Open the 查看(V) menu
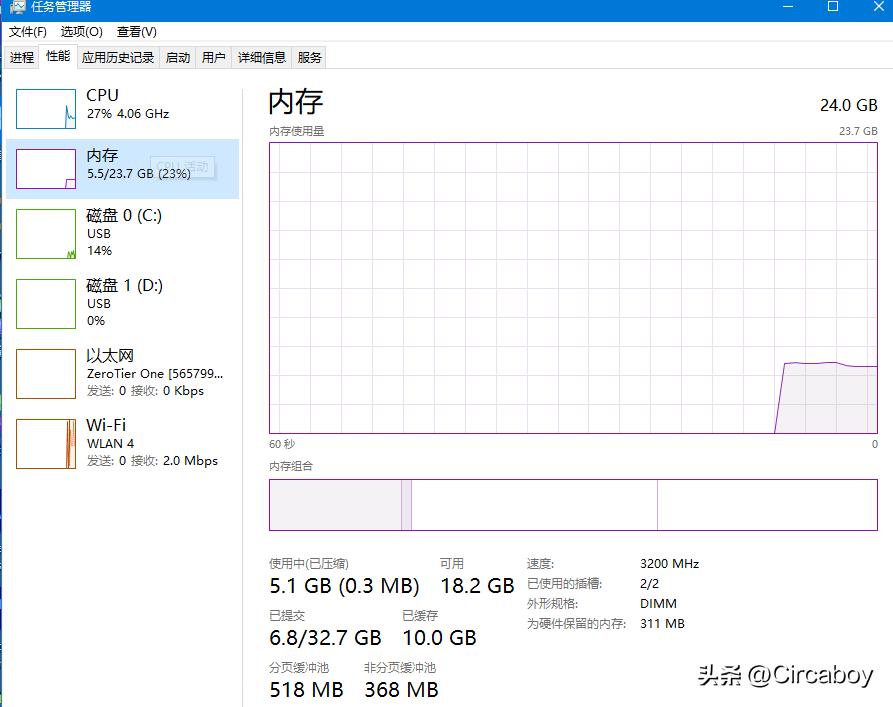 [137, 31]
